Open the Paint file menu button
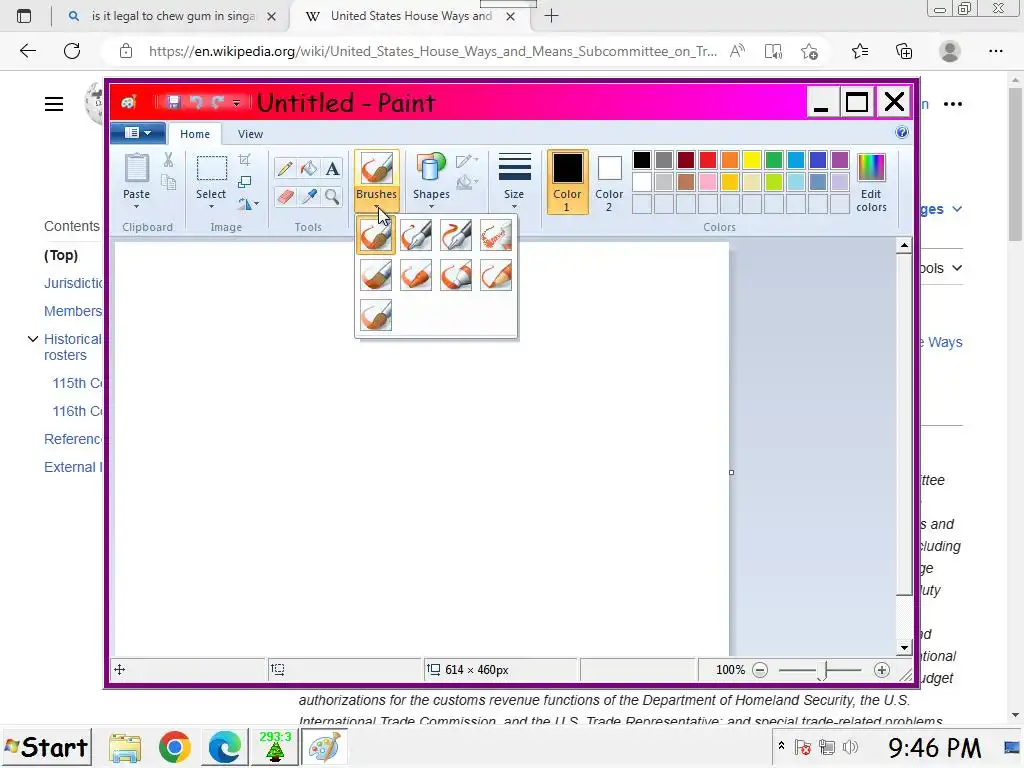Viewport: 1024px width, 768px height. (137, 133)
